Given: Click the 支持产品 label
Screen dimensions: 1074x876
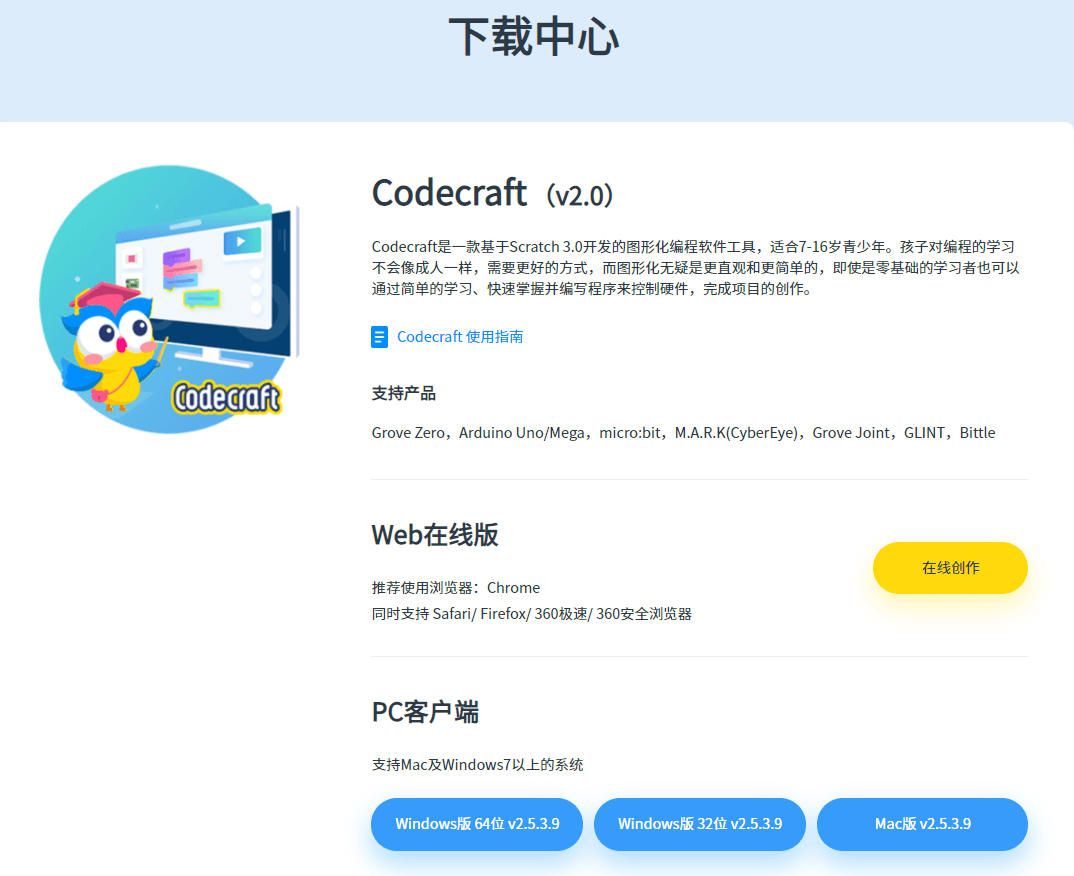Looking at the screenshot, I should [x=403, y=393].
